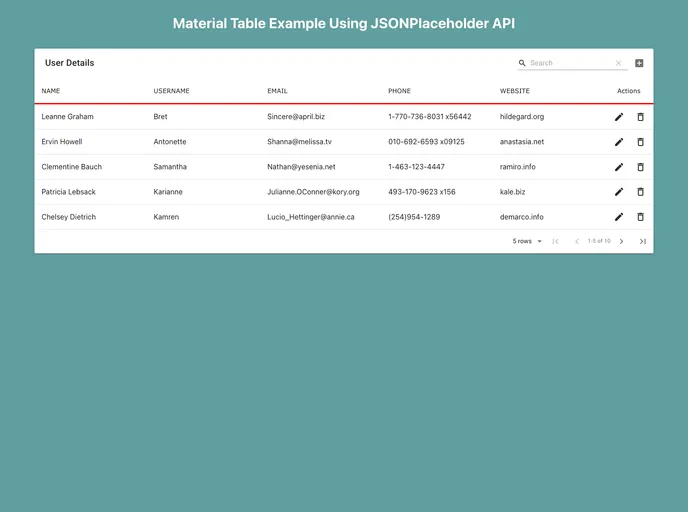Open the 5 rows per page dropdown
Image resolution: width=688 pixels, height=512 pixels.
pos(527,241)
